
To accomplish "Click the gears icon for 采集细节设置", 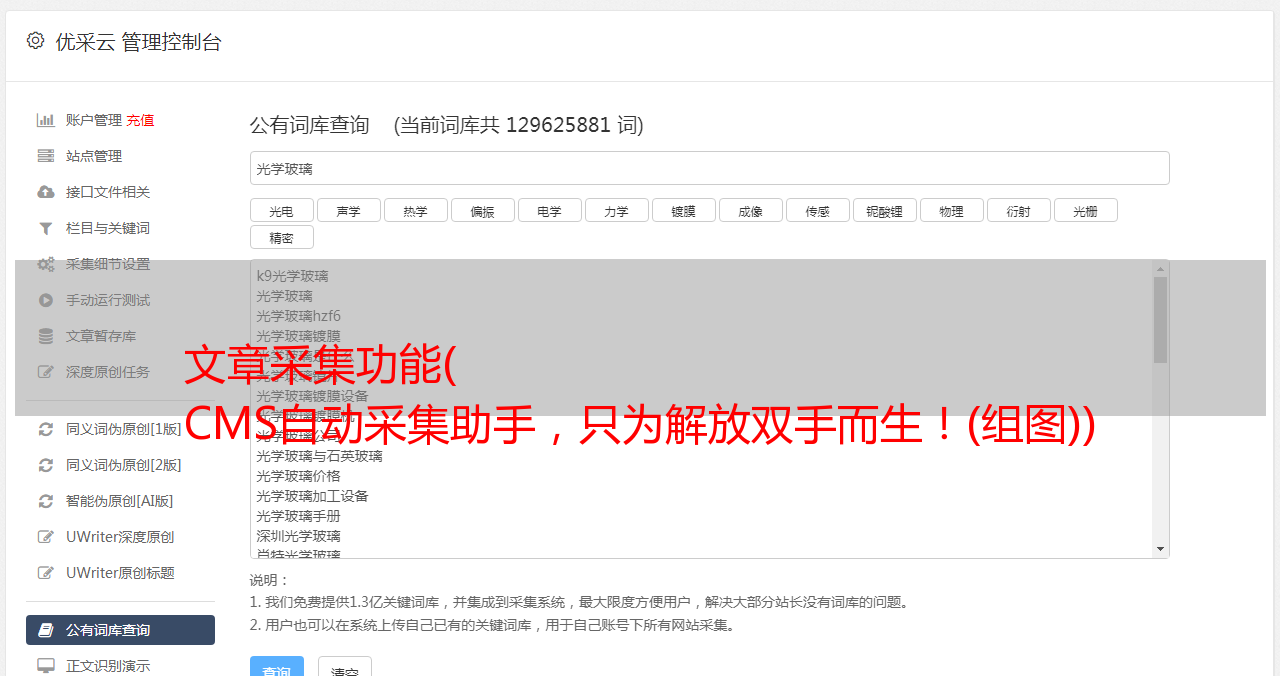I will coord(45,264).
